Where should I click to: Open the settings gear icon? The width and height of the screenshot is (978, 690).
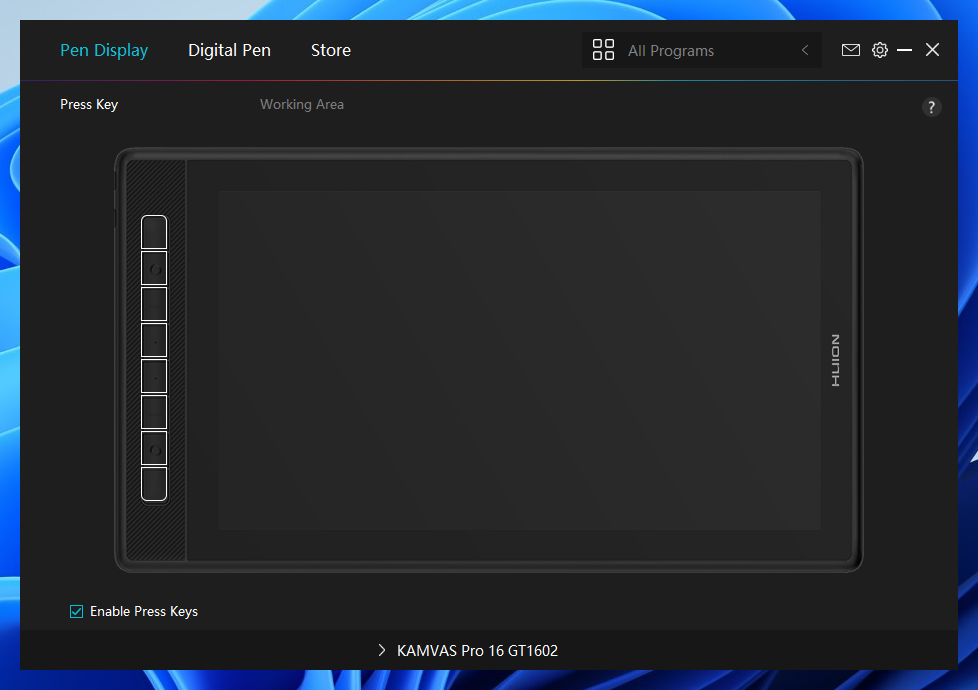(879, 50)
